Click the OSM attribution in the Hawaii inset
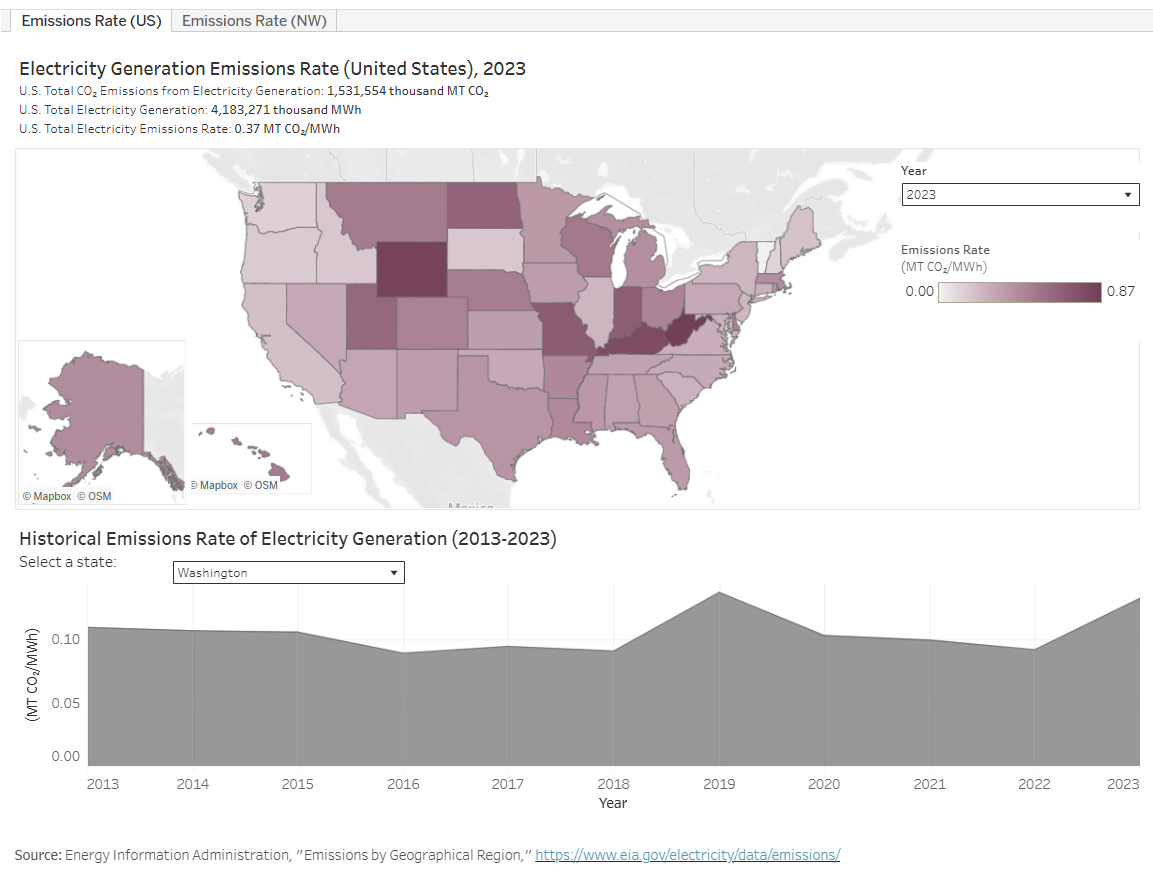 pos(261,485)
